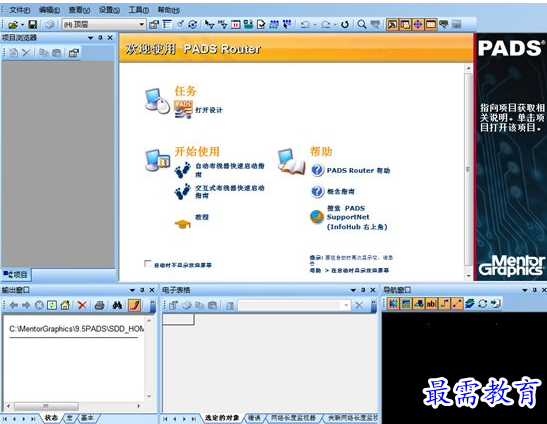Check the don't show welcome screen checkbox
Viewport: 547px width, 424px height.
148,263
